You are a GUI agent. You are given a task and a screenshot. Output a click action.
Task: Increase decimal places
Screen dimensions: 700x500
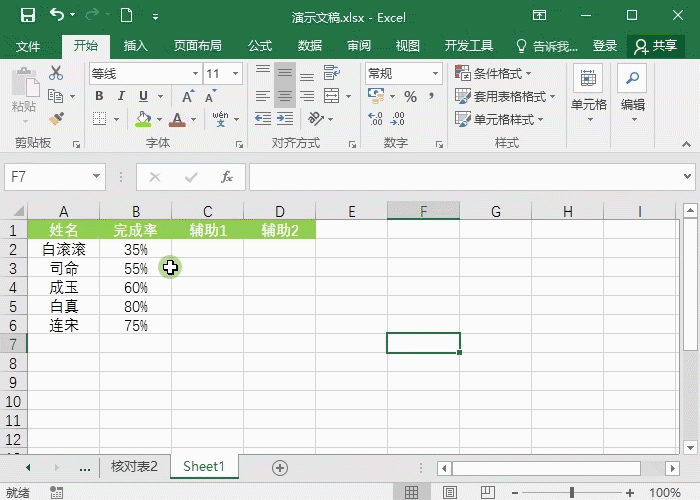click(x=375, y=119)
